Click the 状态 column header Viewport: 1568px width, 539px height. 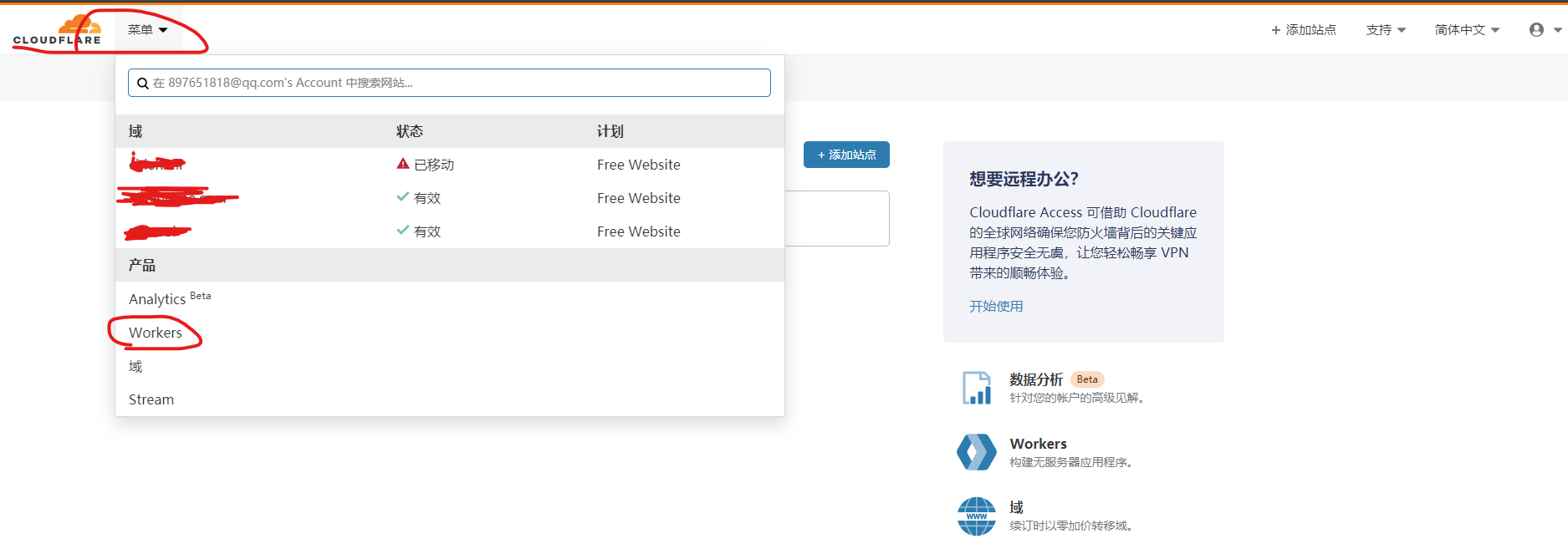tap(410, 131)
